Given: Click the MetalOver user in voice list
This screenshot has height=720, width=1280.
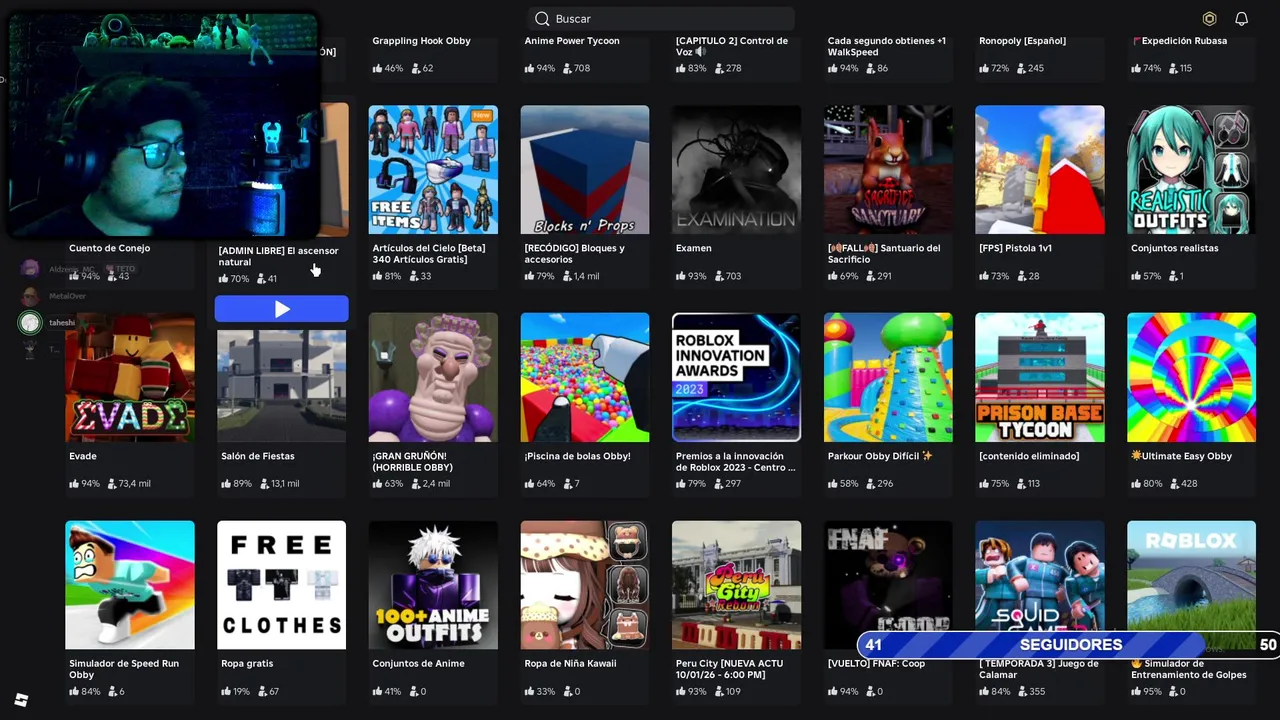Looking at the screenshot, I should [x=68, y=296].
